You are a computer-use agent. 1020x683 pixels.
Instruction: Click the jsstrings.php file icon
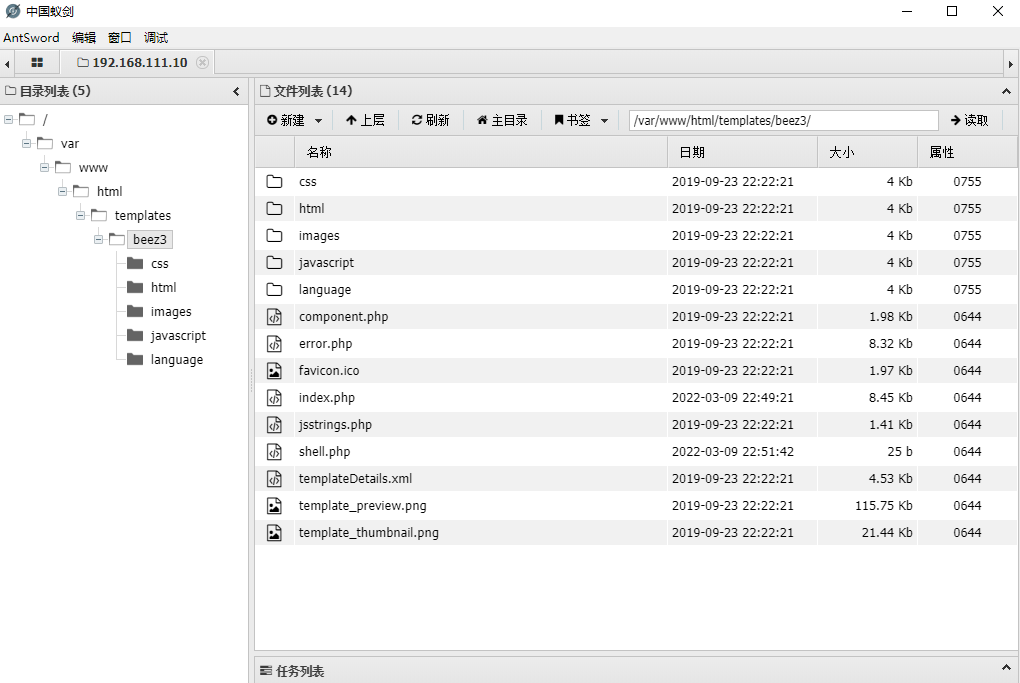(x=275, y=425)
